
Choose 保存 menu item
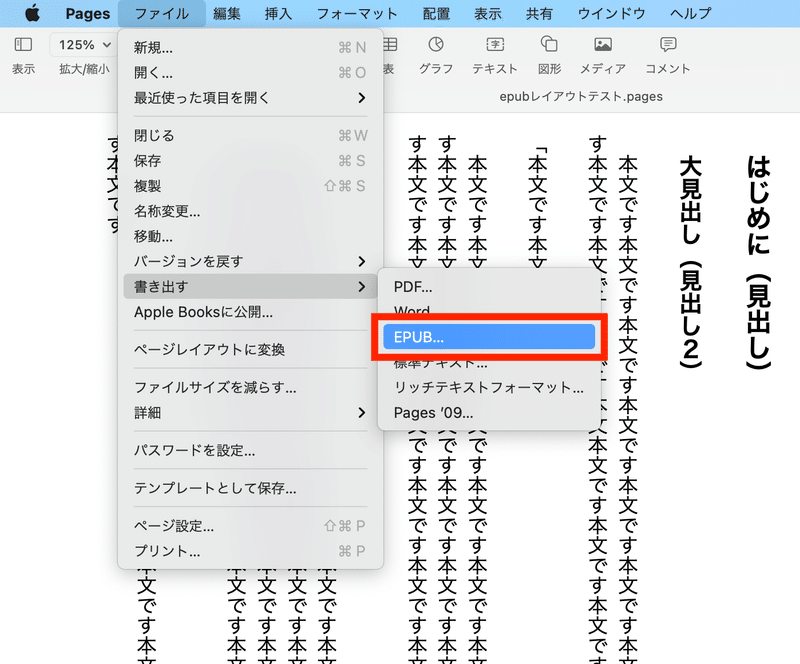pos(251,161)
